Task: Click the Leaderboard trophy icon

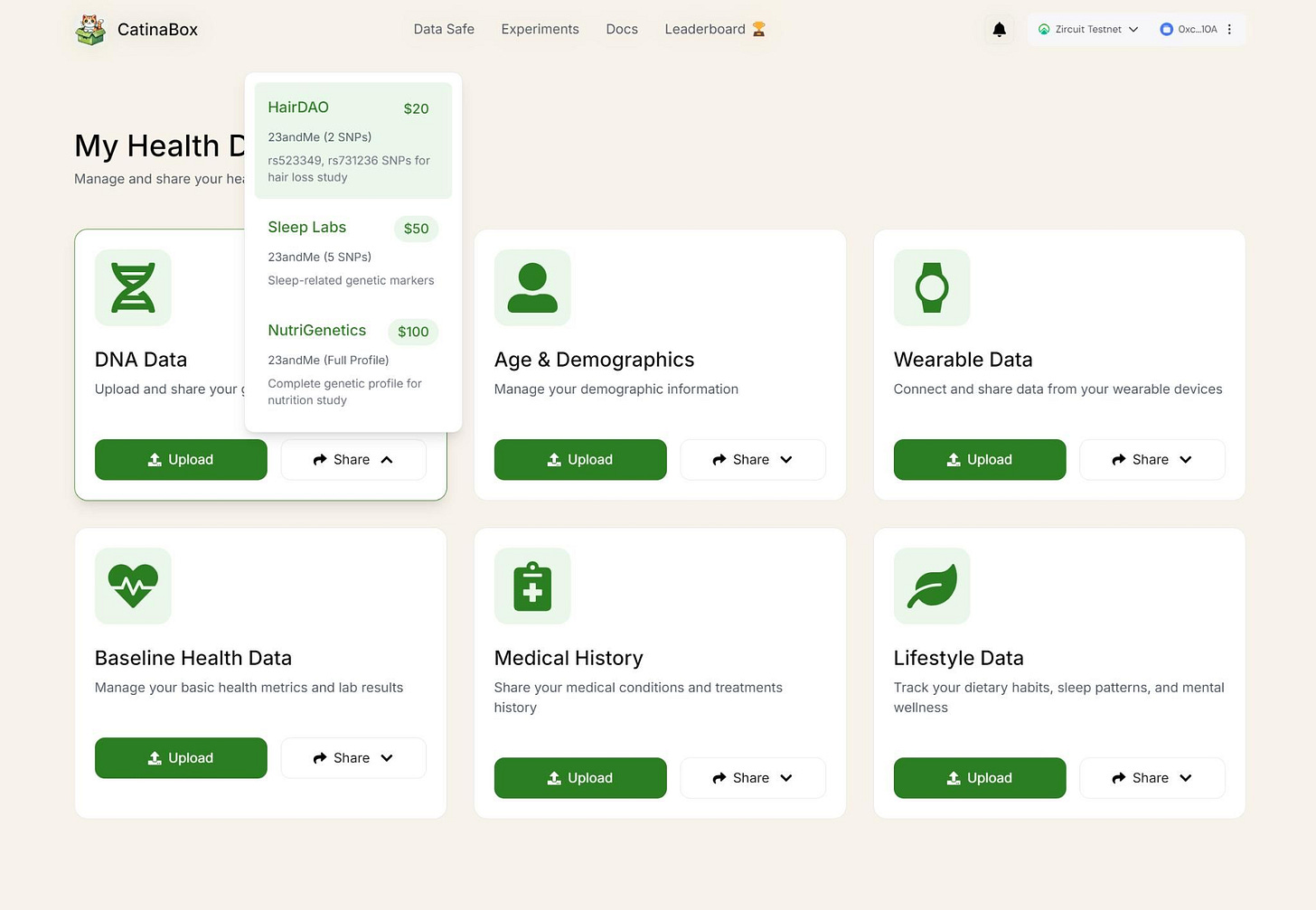Action: [x=759, y=29]
